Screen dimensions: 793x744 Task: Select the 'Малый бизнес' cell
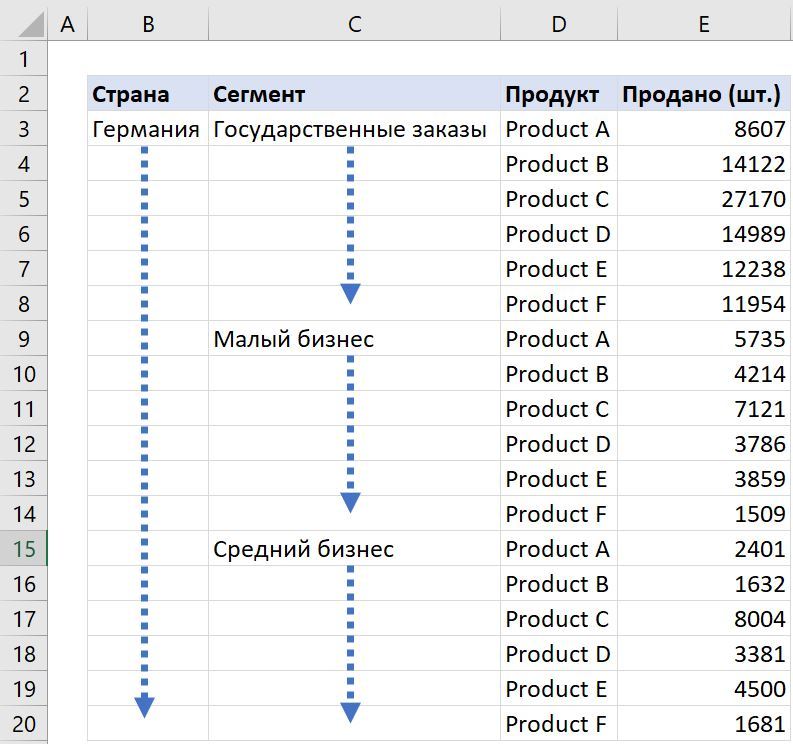point(355,338)
